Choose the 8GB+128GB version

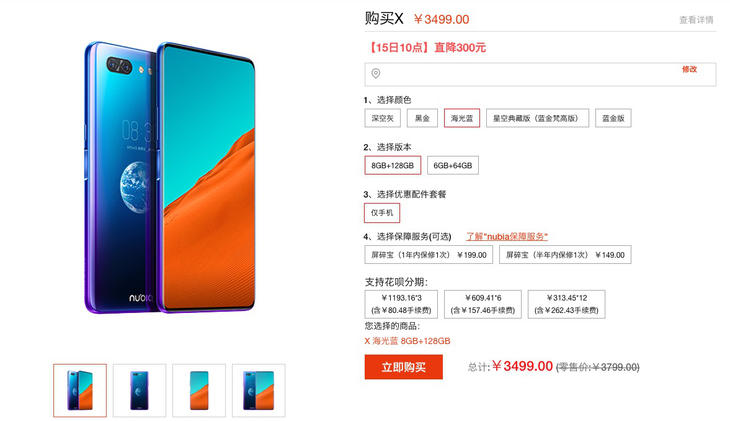click(x=392, y=165)
